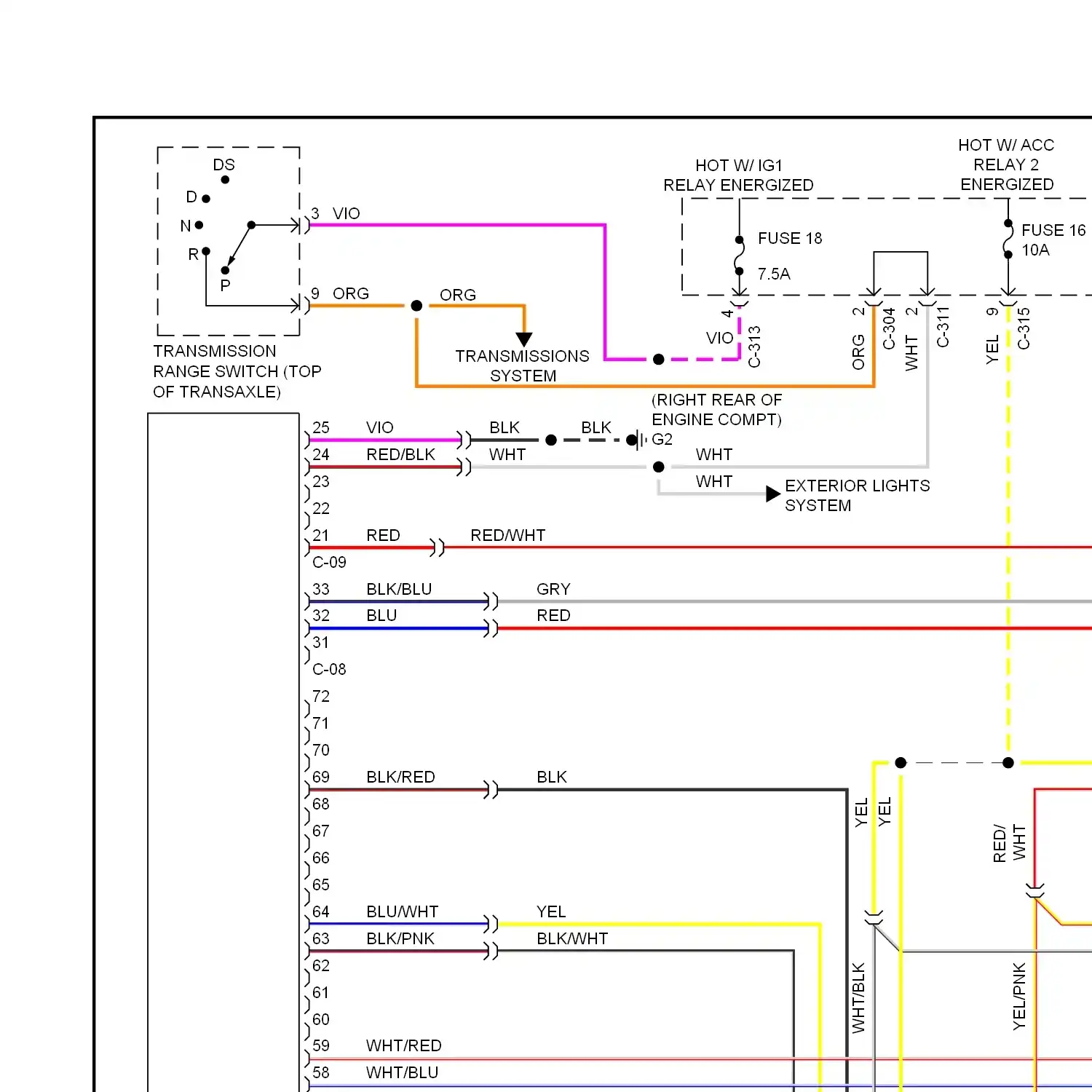Click pin number '22'
Screen dimensions: 1092x1092
click(x=321, y=508)
